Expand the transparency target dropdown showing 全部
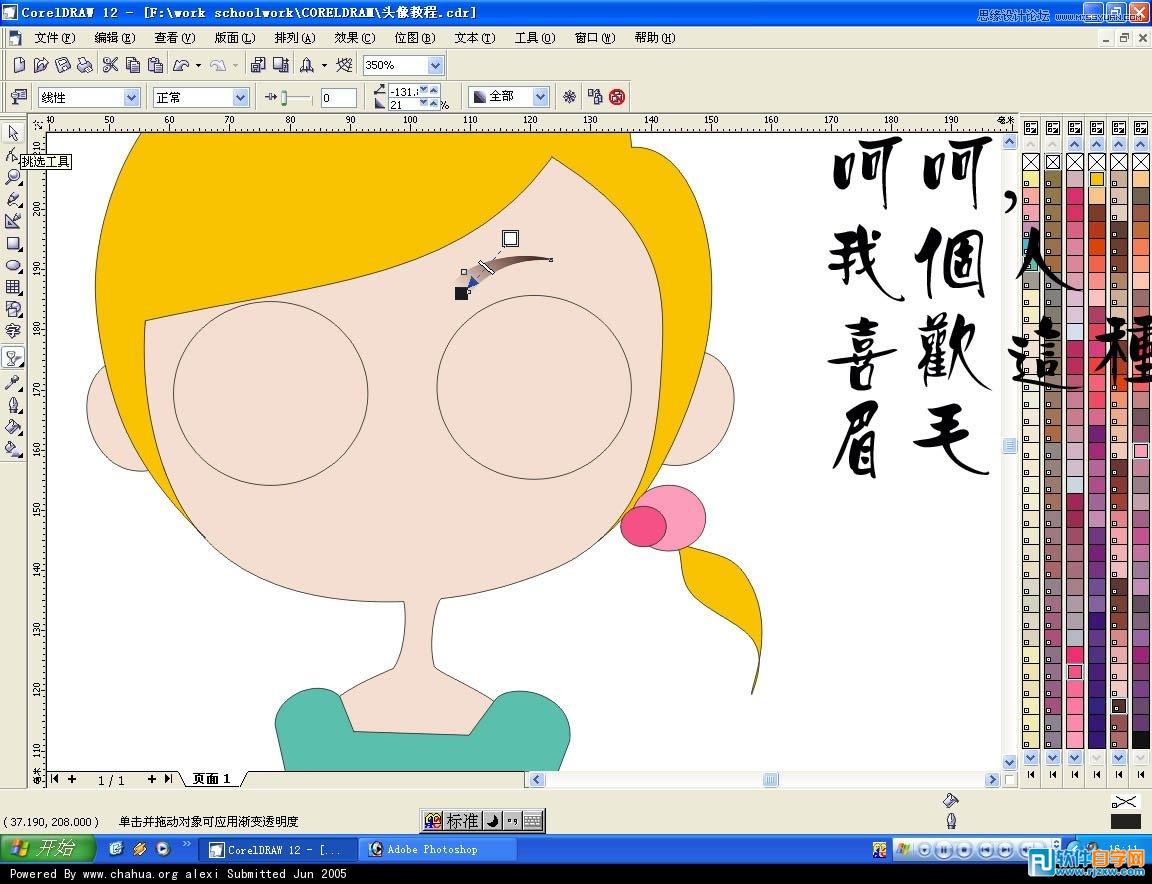Screen dimensions: 1152x884 point(539,97)
